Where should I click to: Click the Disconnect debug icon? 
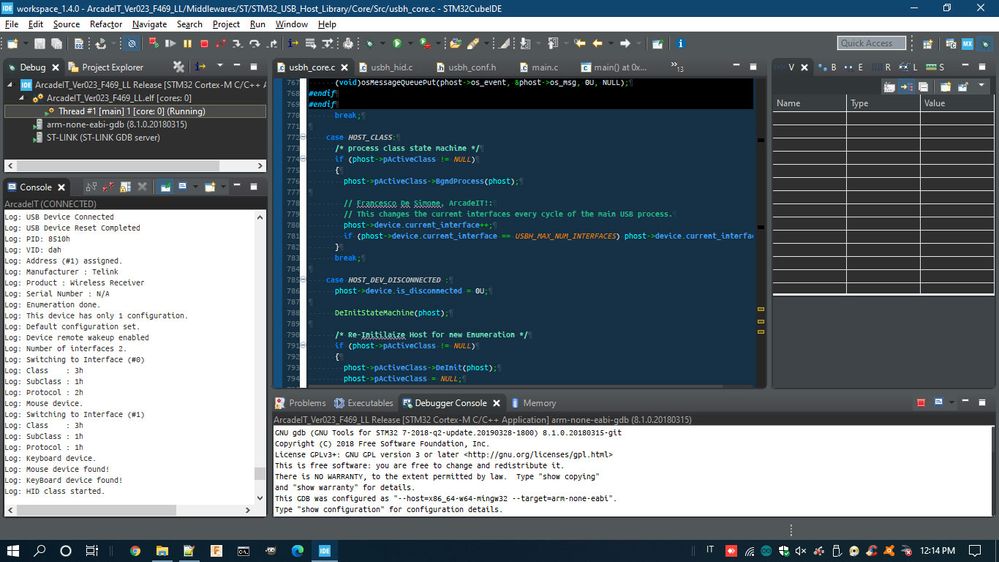pyautogui.click(x=220, y=43)
